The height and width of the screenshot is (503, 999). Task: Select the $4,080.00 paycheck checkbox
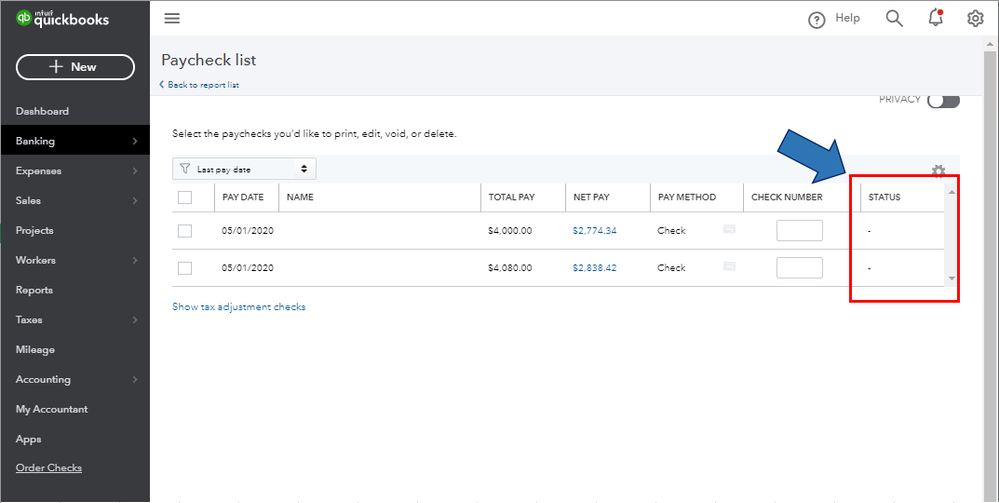tap(185, 268)
